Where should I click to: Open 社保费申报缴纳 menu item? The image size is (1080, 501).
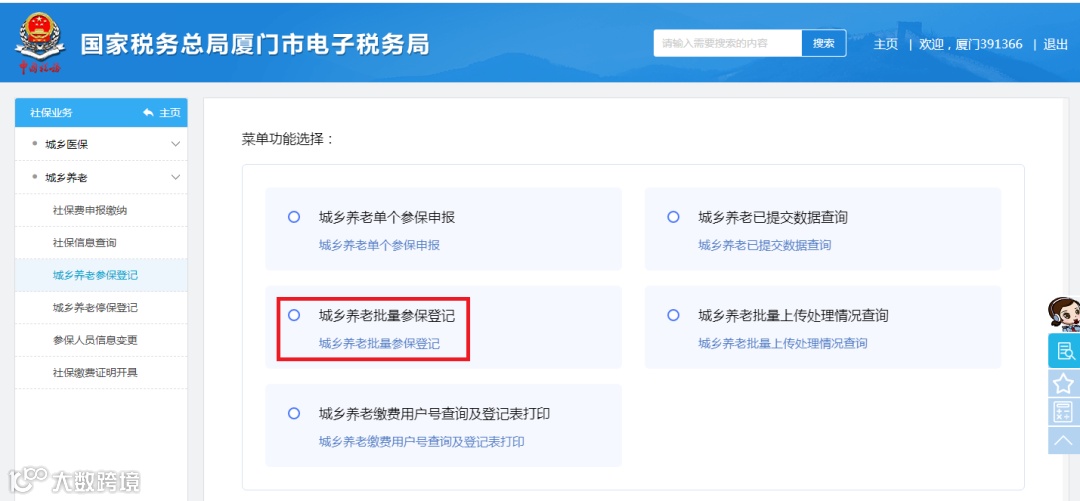(101, 210)
